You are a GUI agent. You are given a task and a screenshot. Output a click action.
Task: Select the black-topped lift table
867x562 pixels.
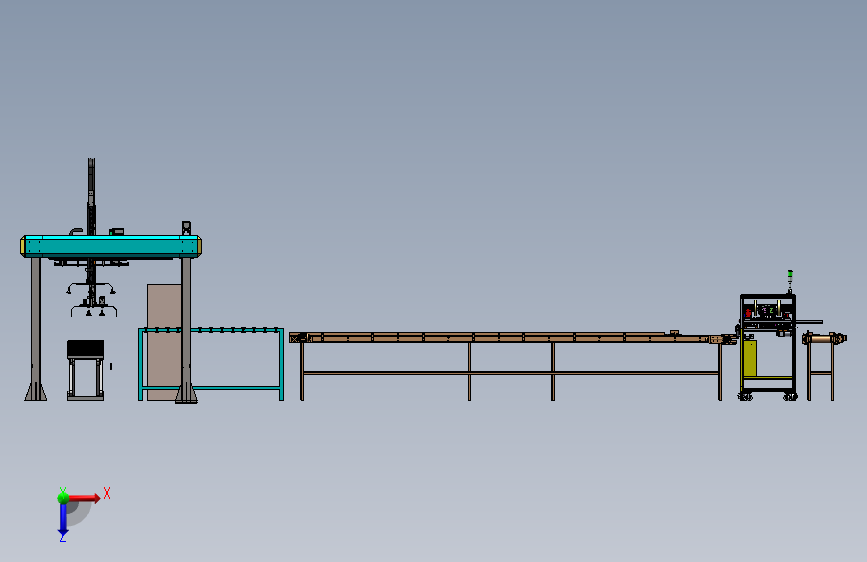pos(86,370)
